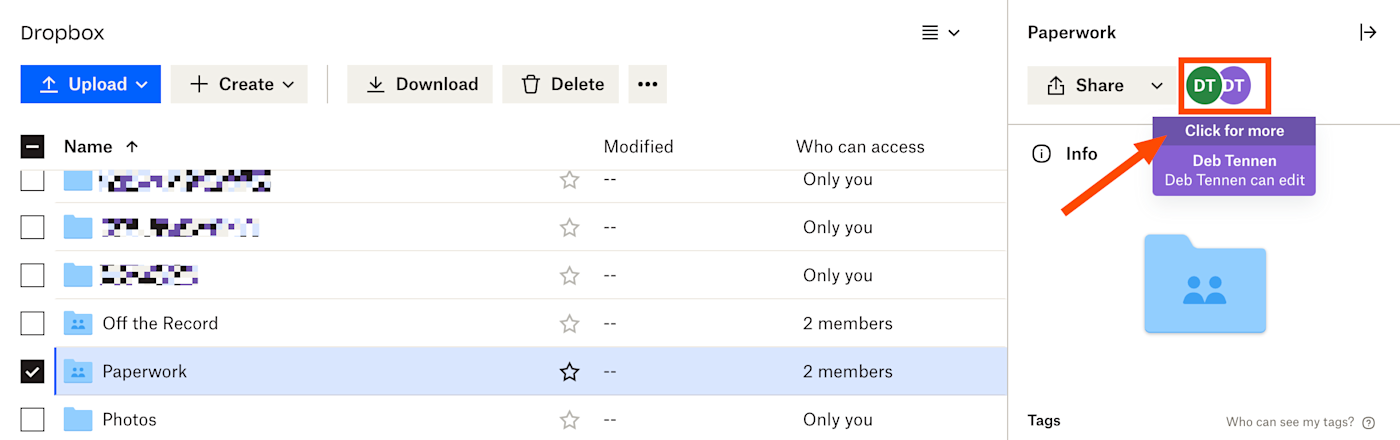The width and height of the screenshot is (1400, 440).
Task: Collapse the details side panel
Action: 1368,32
